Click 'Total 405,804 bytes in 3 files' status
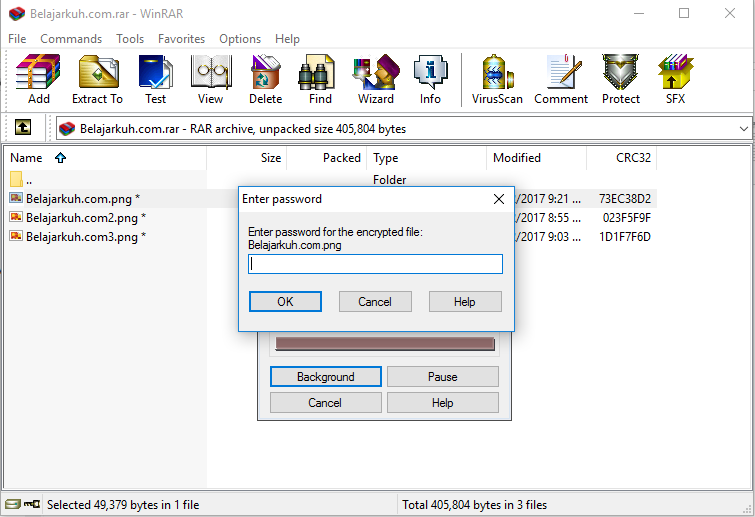This screenshot has height=517, width=755. click(x=474, y=504)
